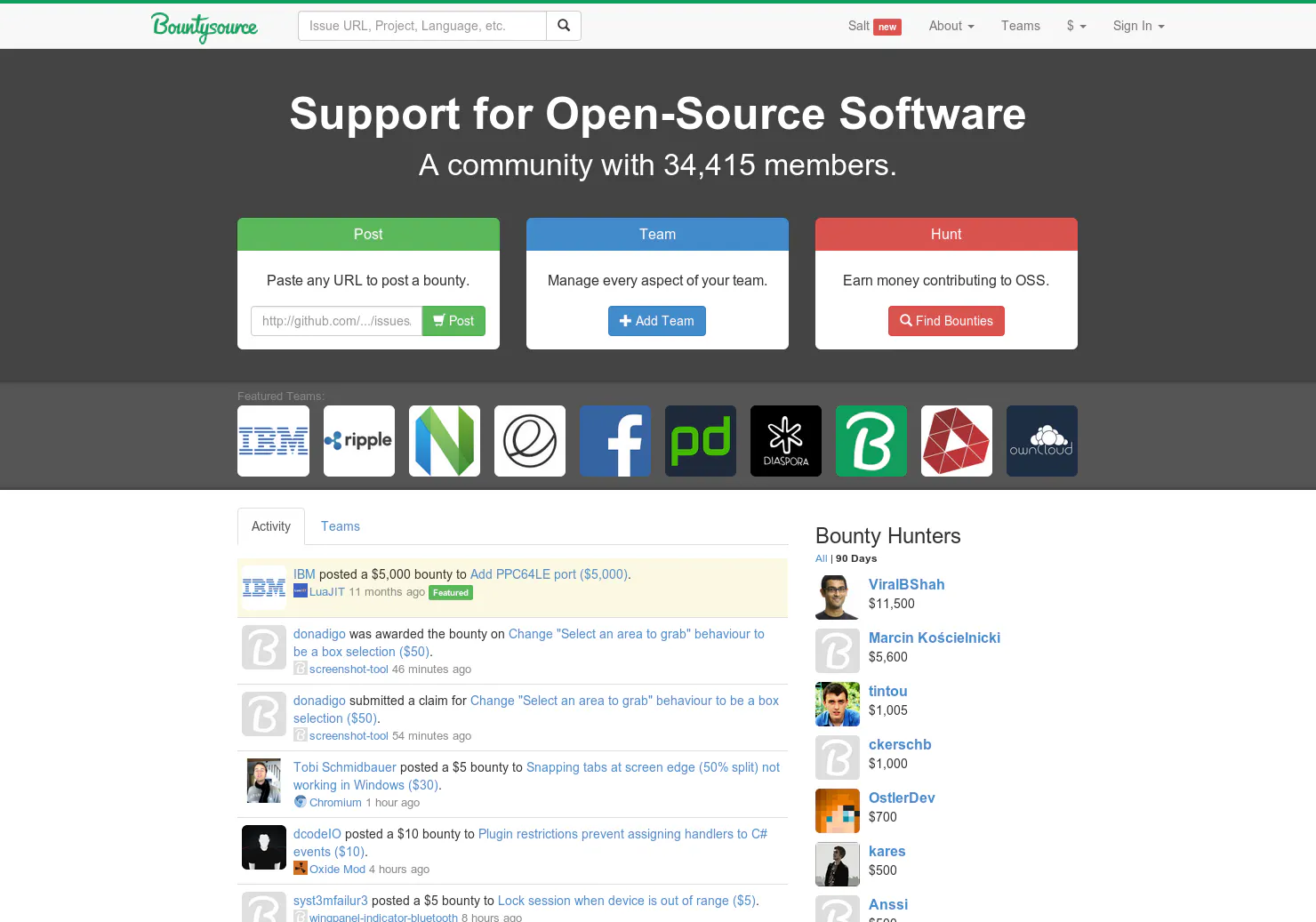Click ViralBShah's avatar photo

(838, 597)
